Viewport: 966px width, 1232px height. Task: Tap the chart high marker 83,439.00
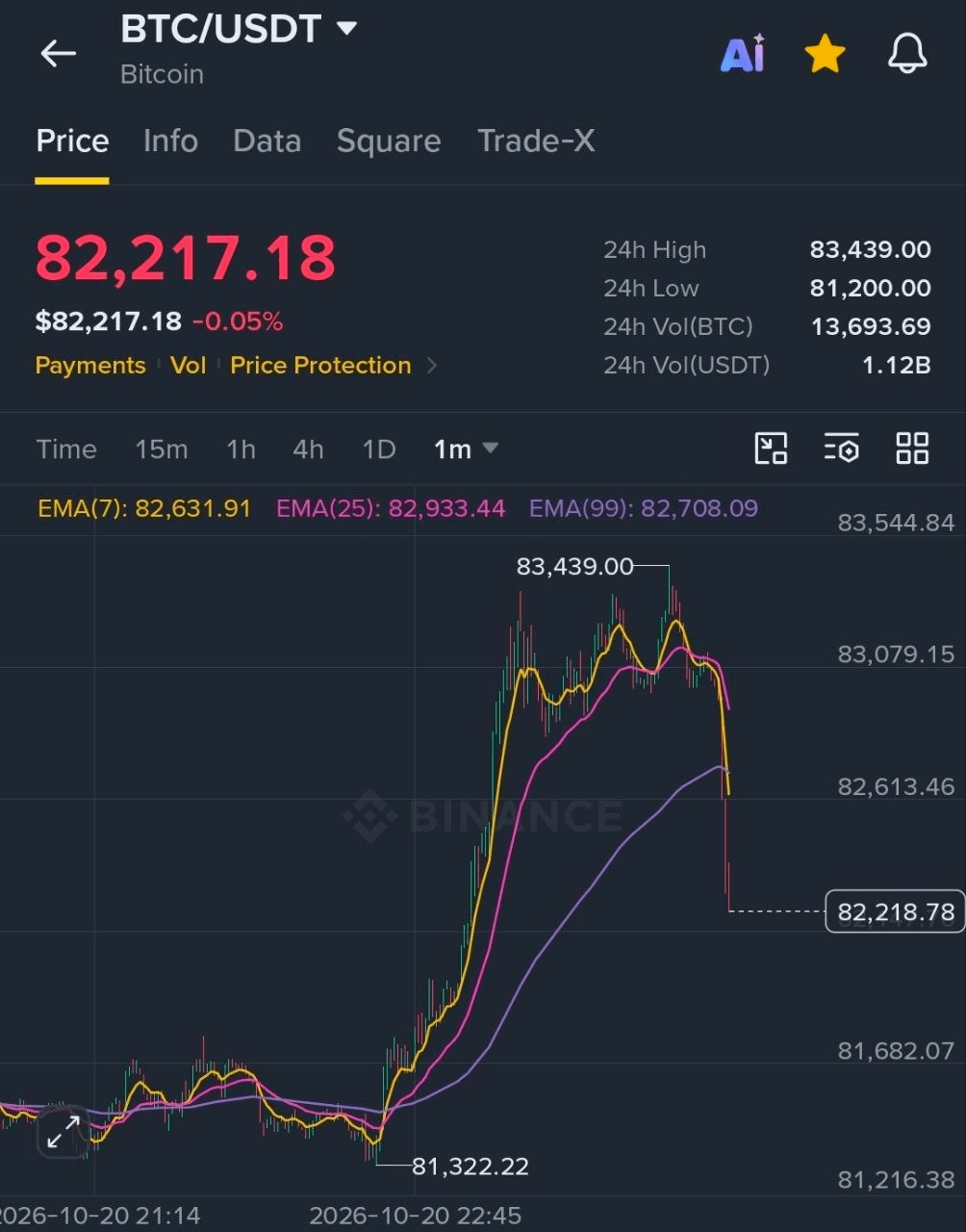pos(575,567)
